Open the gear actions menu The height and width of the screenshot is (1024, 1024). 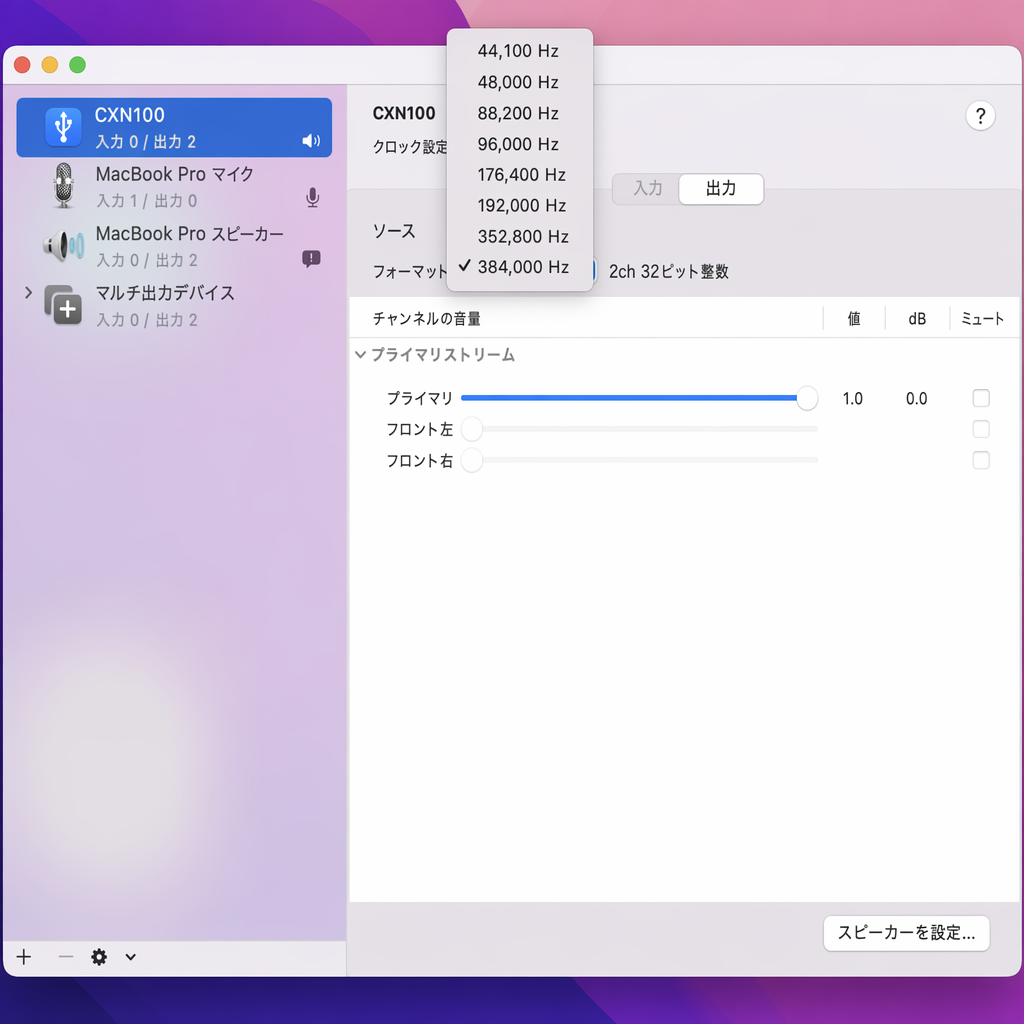pyautogui.click(x=99, y=957)
